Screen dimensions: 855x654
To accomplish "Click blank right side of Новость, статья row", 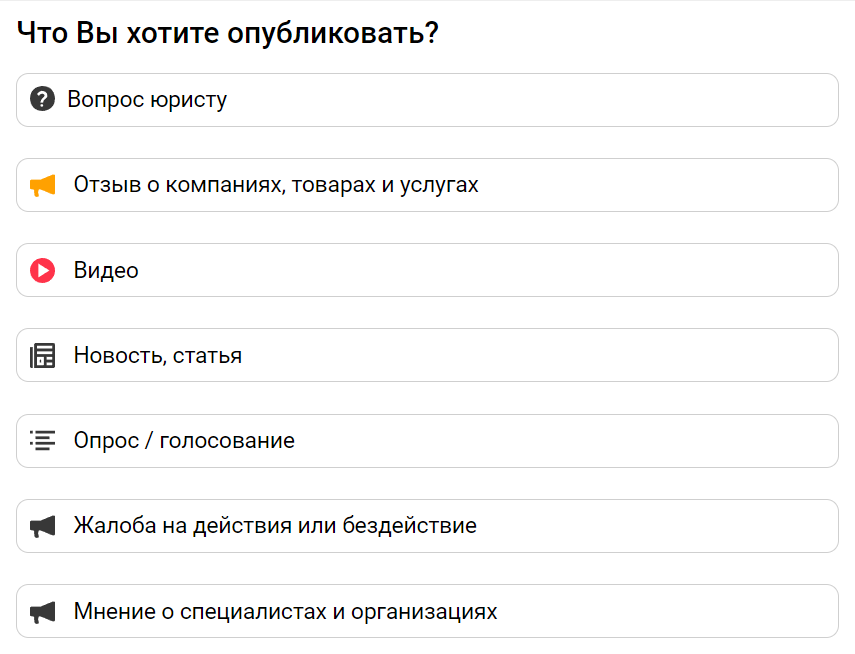I will tap(545, 356).
